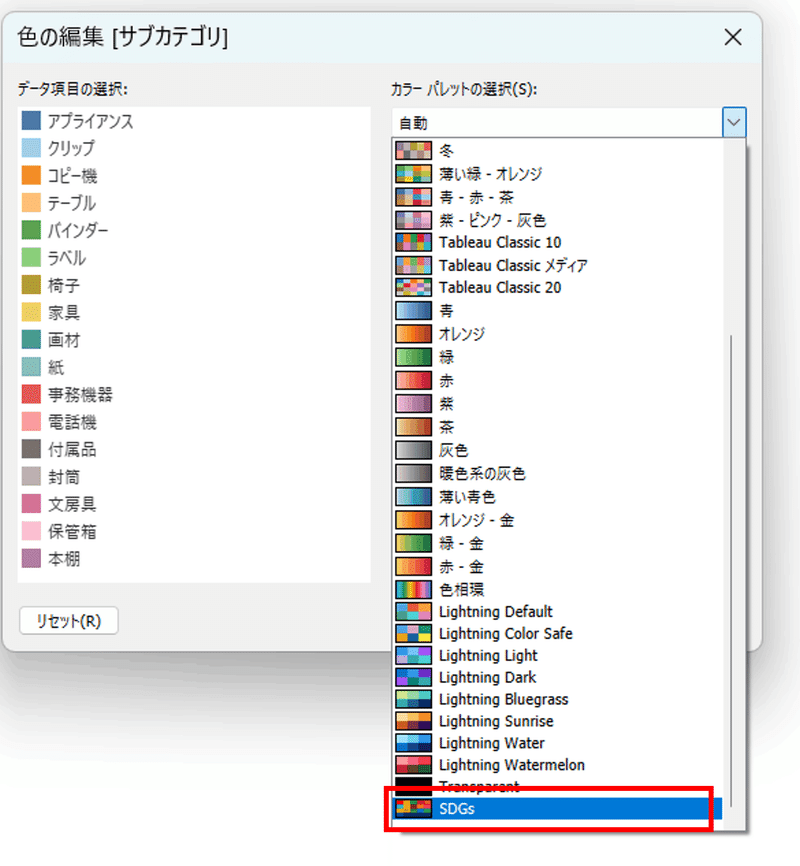The height and width of the screenshot is (866, 800).
Task: Select the 暖色系の灰色 palette icon
Action: pyautogui.click(x=412, y=472)
